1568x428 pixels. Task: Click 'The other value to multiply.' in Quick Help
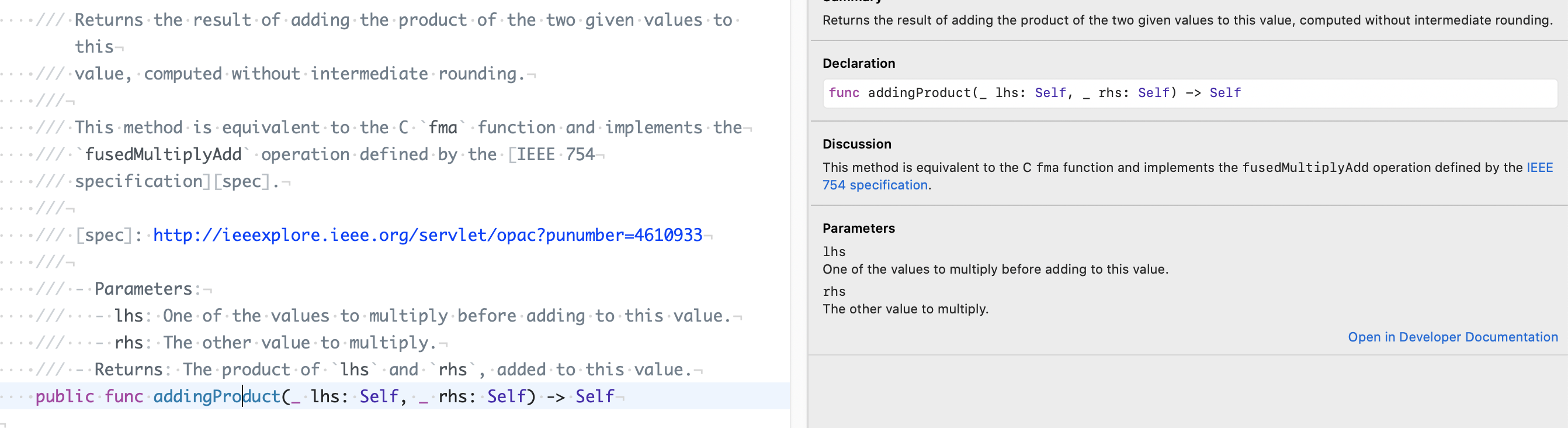coord(905,309)
